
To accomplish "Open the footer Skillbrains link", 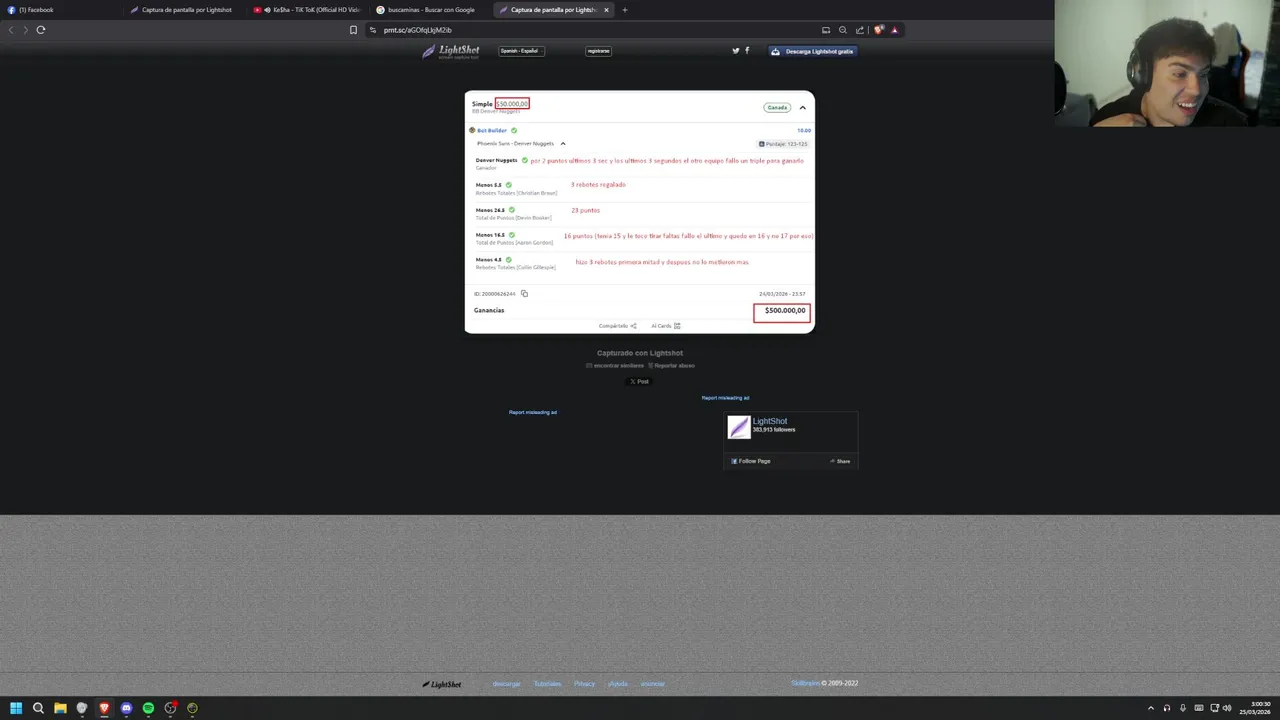I will [805, 684].
